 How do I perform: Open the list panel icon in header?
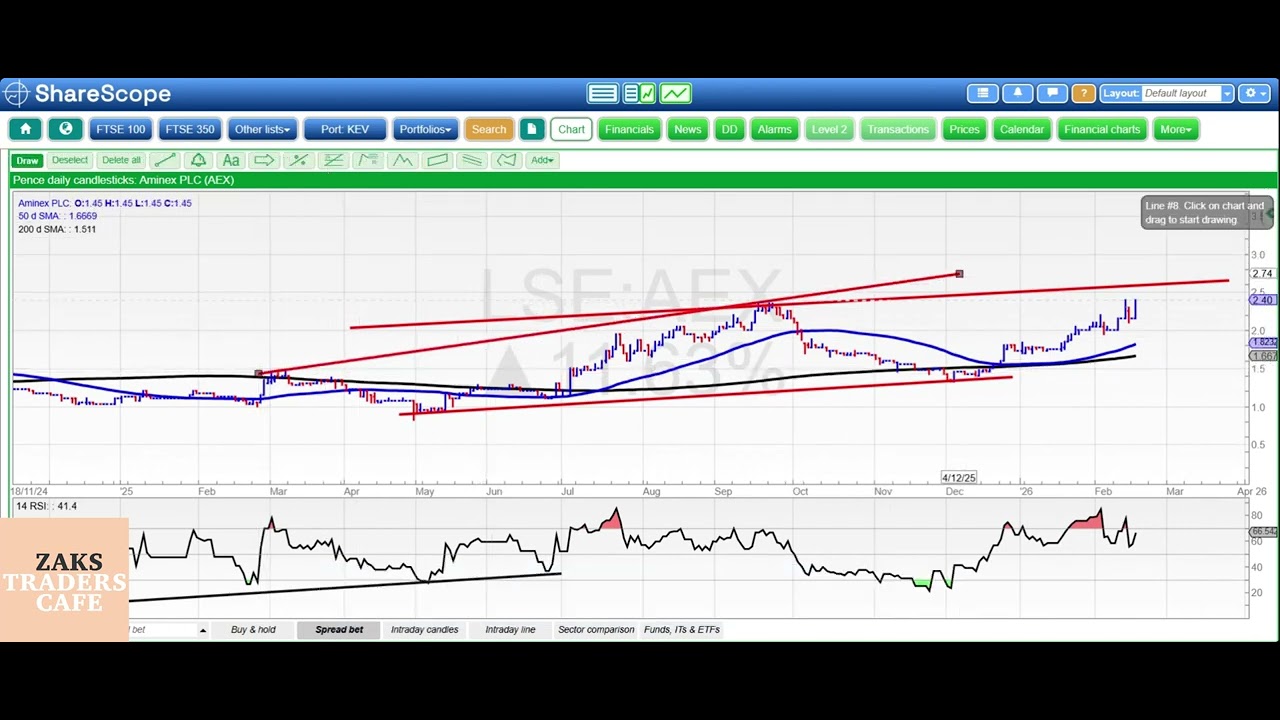(983, 93)
